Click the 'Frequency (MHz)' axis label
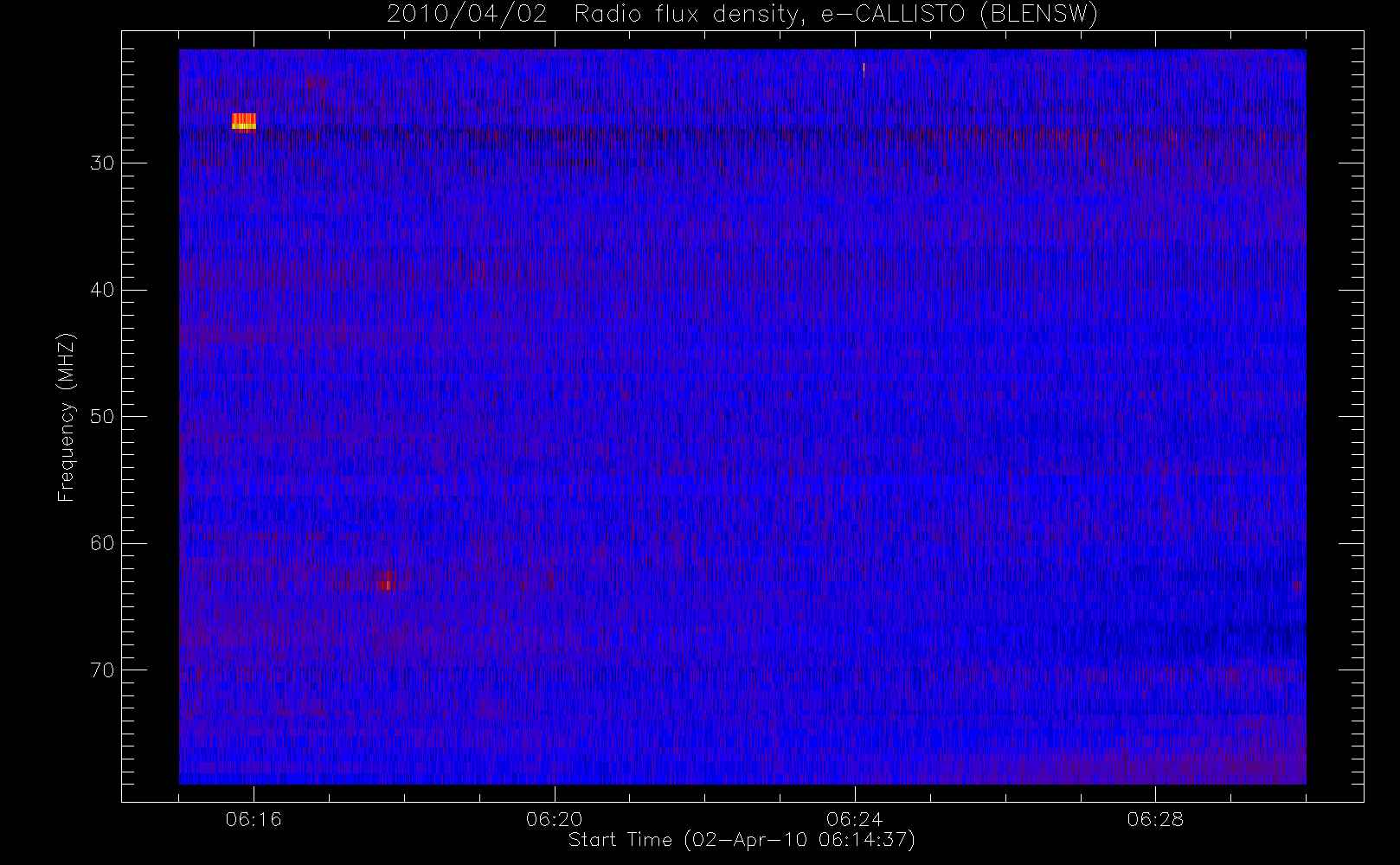 click(x=66, y=417)
